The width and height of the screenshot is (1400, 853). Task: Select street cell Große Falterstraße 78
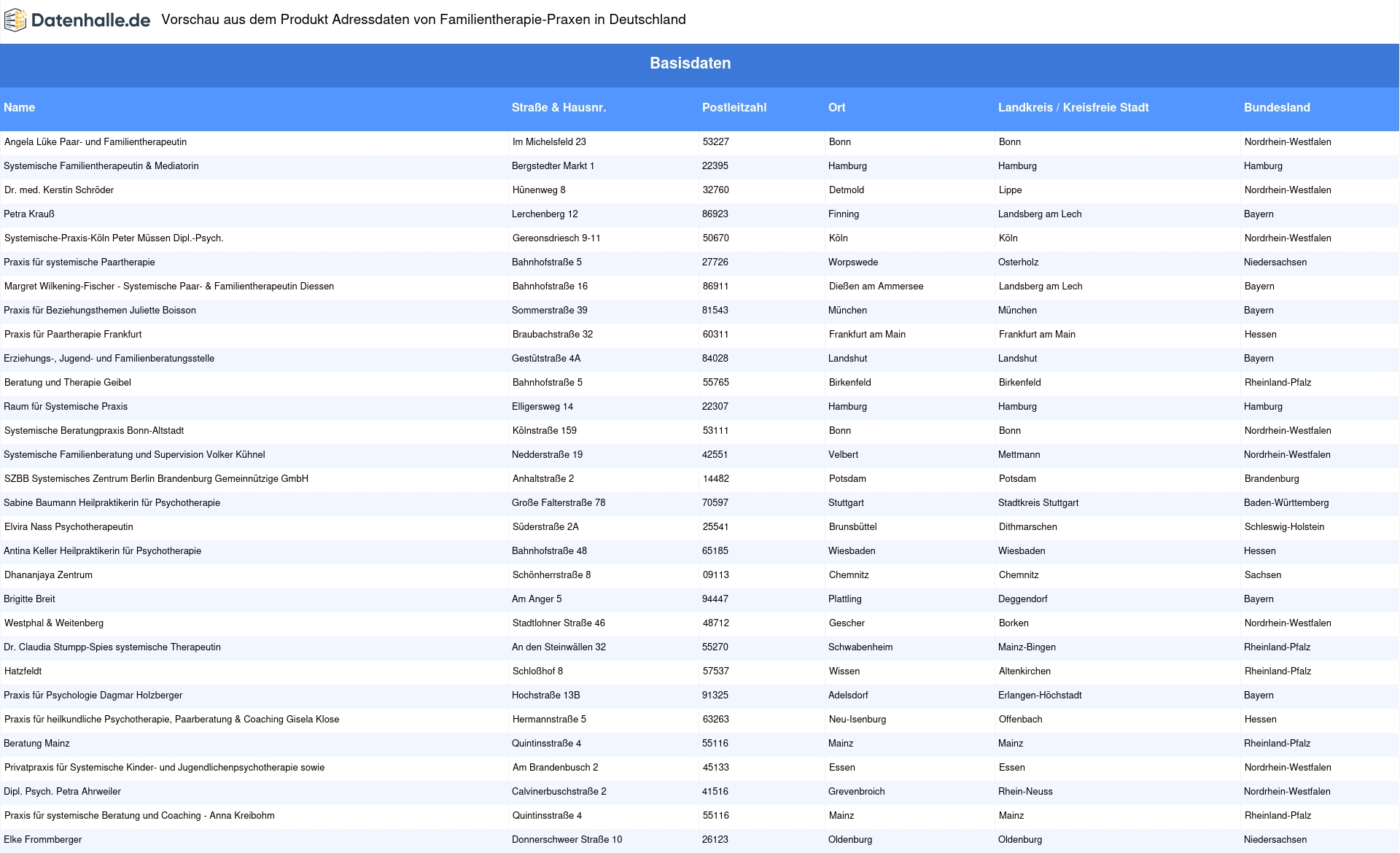click(x=559, y=503)
